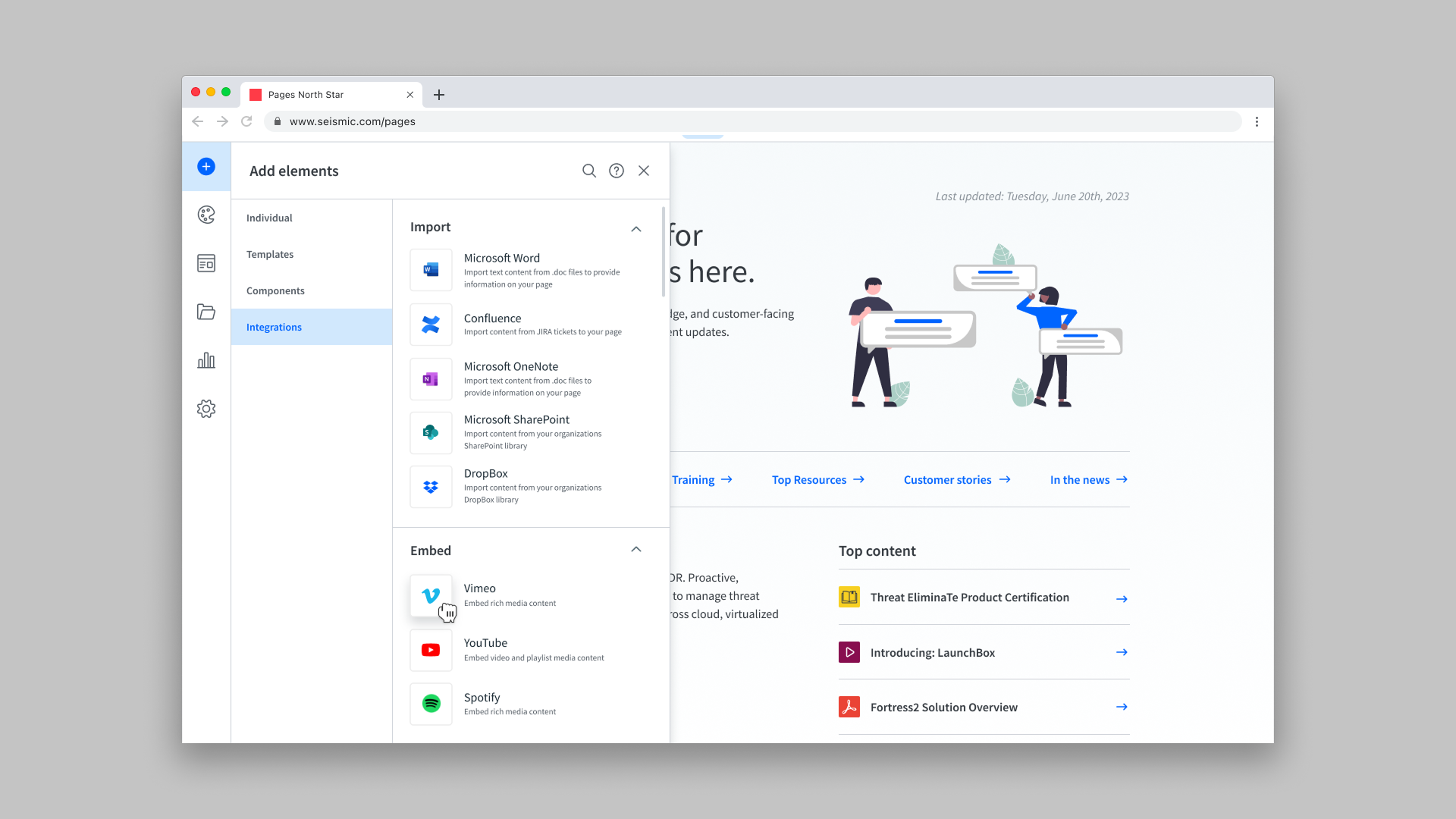Image resolution: width=1456 pixels, height=819 pixels.
Task: Open the folder icon in left sidebar
Action: (x=206, y=312)
